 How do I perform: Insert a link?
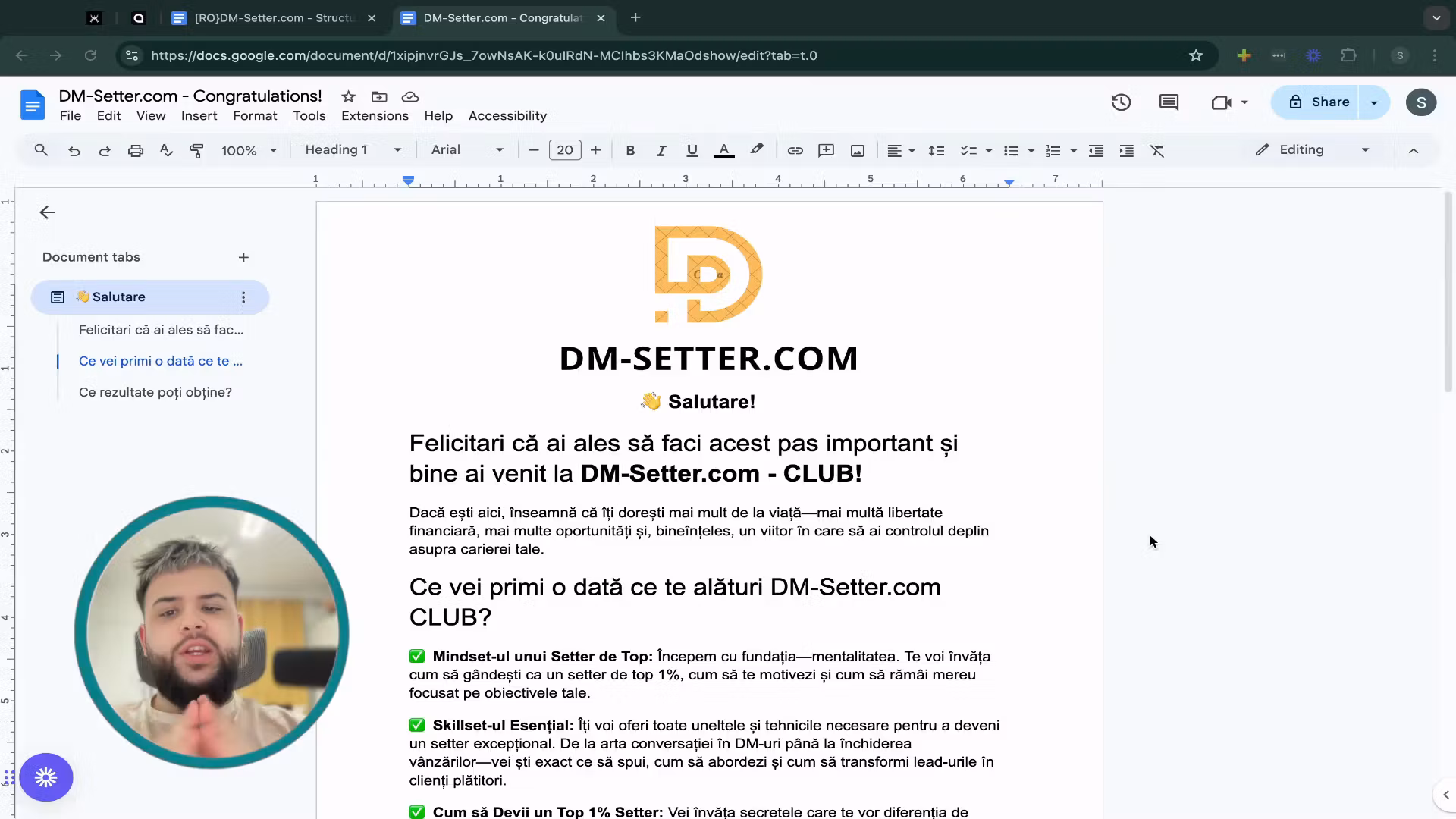[x=795, y=150]
